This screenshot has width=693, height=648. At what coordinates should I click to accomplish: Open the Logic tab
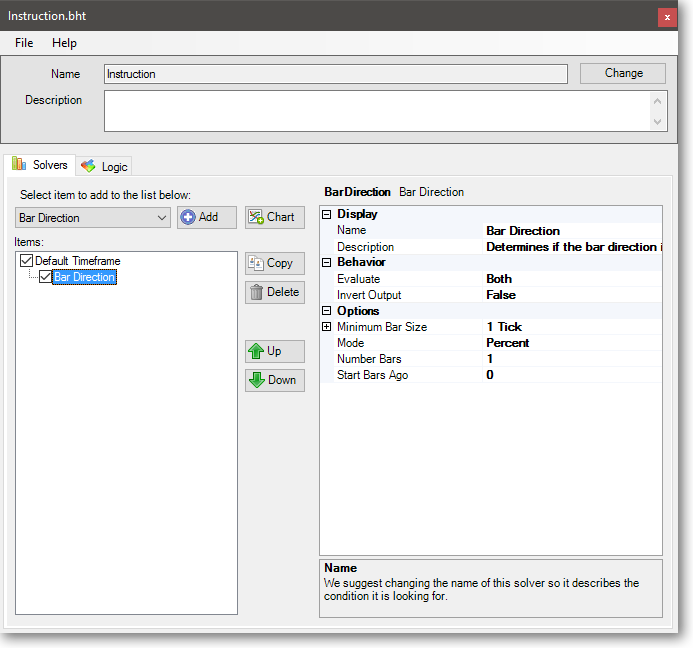[105, 167]
